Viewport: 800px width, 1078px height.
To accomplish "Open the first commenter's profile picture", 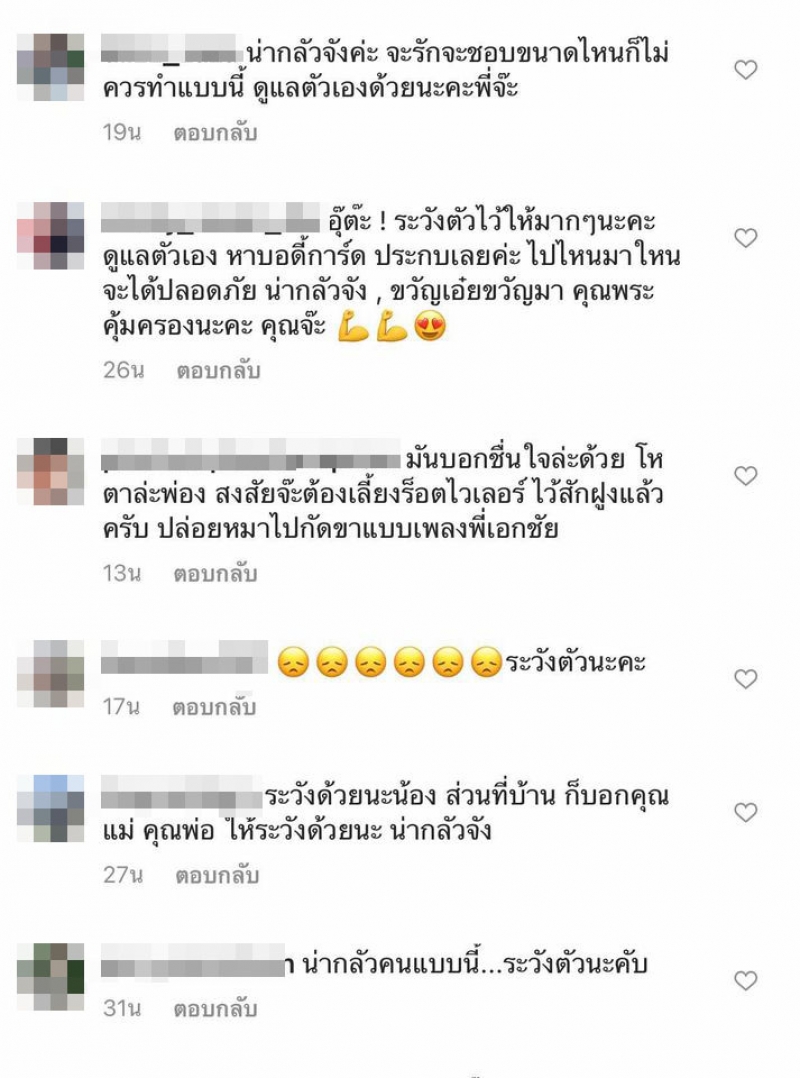I will click(x=51, y=67).
